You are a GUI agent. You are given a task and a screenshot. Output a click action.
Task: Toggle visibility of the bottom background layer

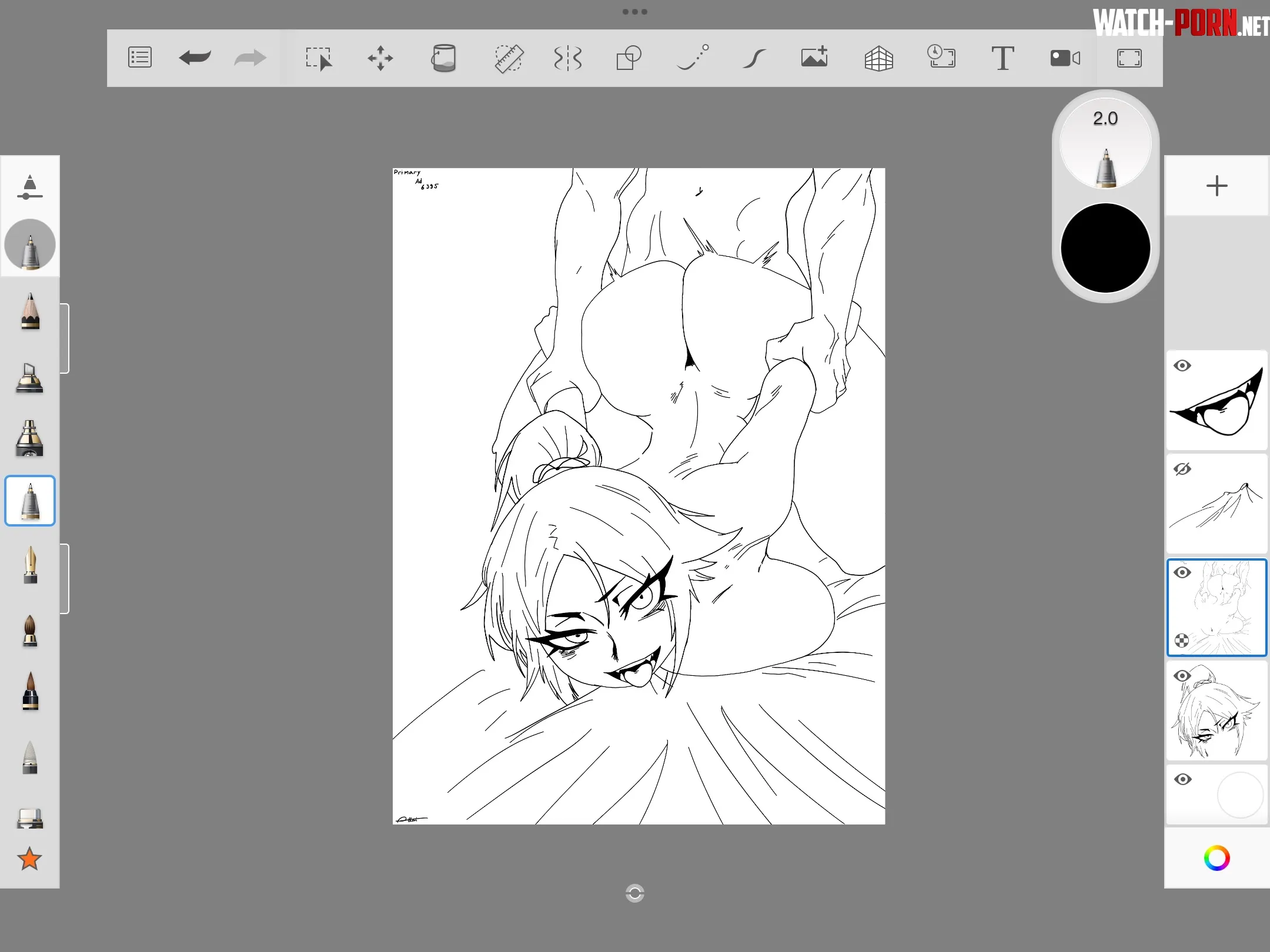pyautogui.click(x=1182, y=779)
